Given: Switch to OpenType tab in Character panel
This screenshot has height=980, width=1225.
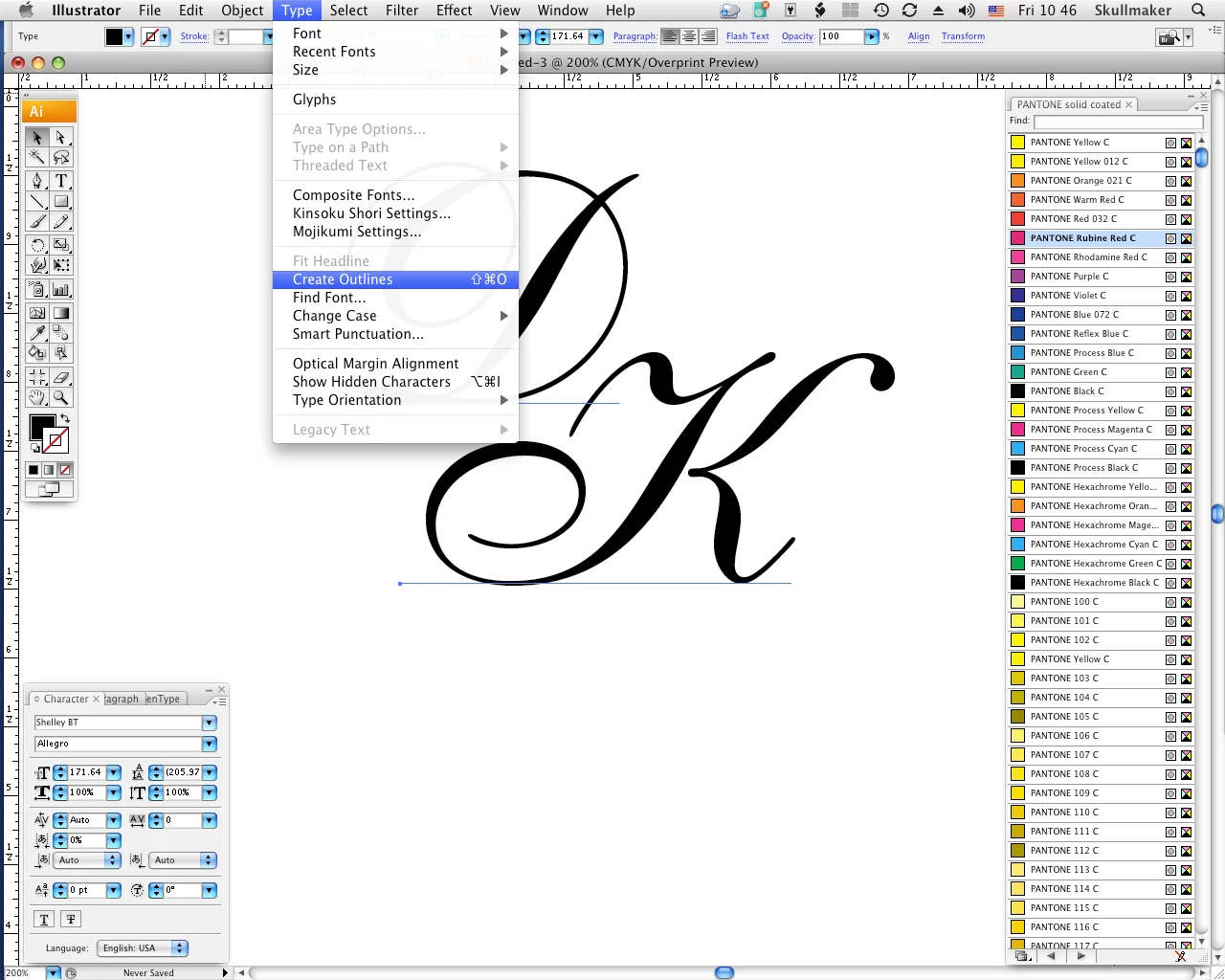Looking at the screenshot, I should (164, 699).
